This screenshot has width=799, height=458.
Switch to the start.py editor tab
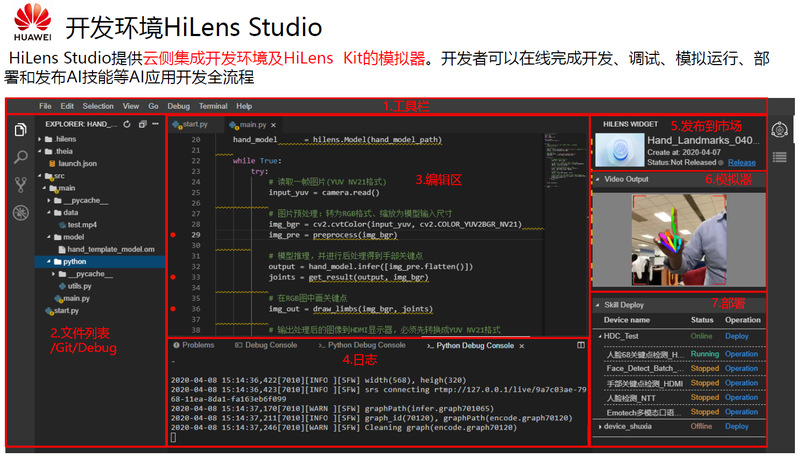coord(195,124)
